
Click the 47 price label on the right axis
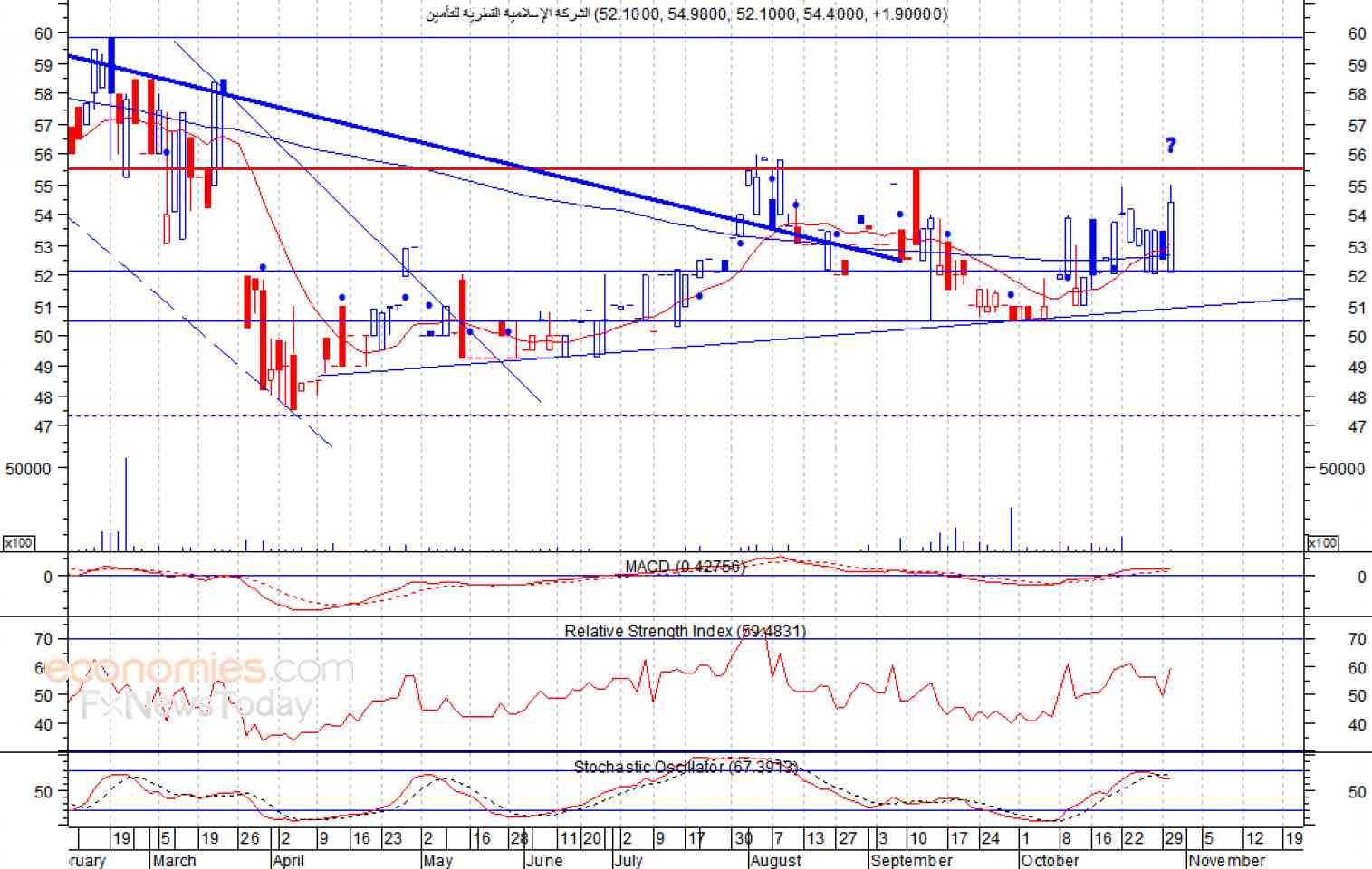pyautogui.click(x=1357, y=426)
